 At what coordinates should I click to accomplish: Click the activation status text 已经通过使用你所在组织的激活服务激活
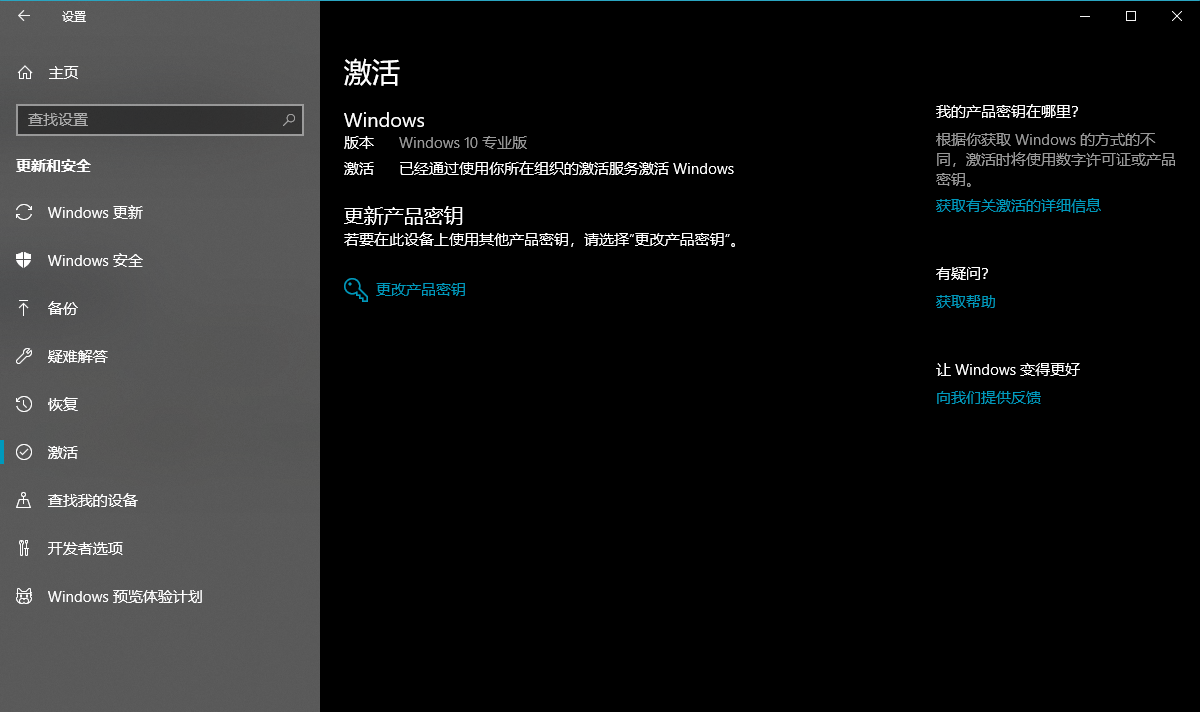pyautogui.click(x=567, y=169)
